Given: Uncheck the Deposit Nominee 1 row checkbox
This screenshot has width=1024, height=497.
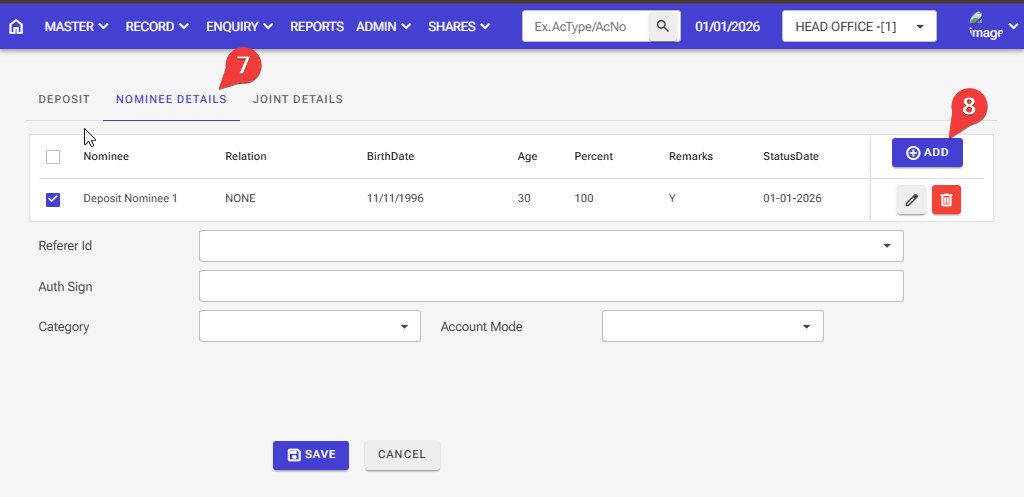Looking at the screenshot, I should pos(53,199).
